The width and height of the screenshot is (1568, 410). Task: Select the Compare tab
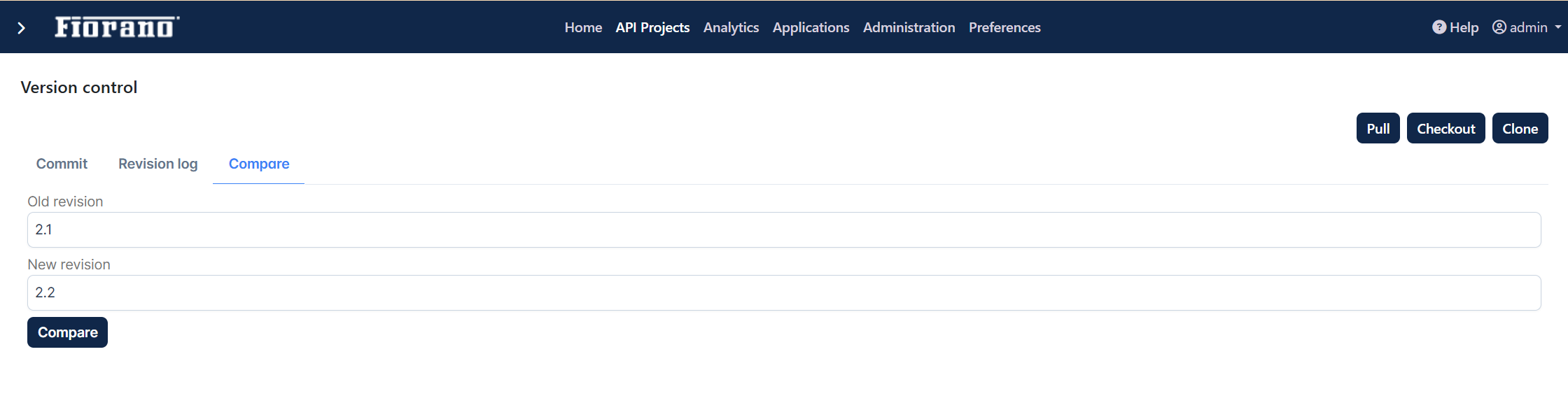pos(258,164)
